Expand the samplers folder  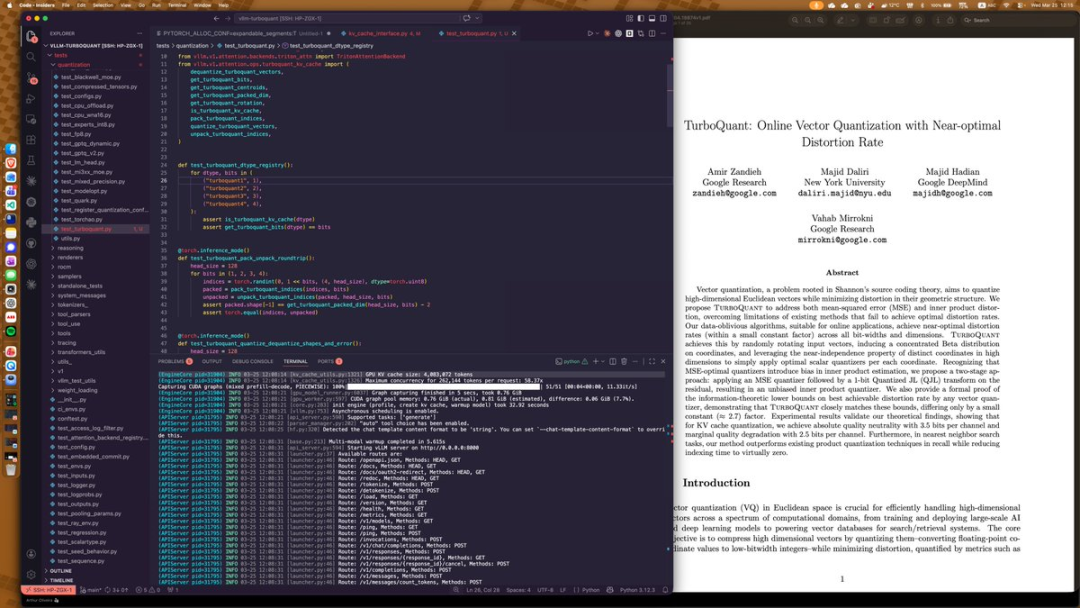95,276
